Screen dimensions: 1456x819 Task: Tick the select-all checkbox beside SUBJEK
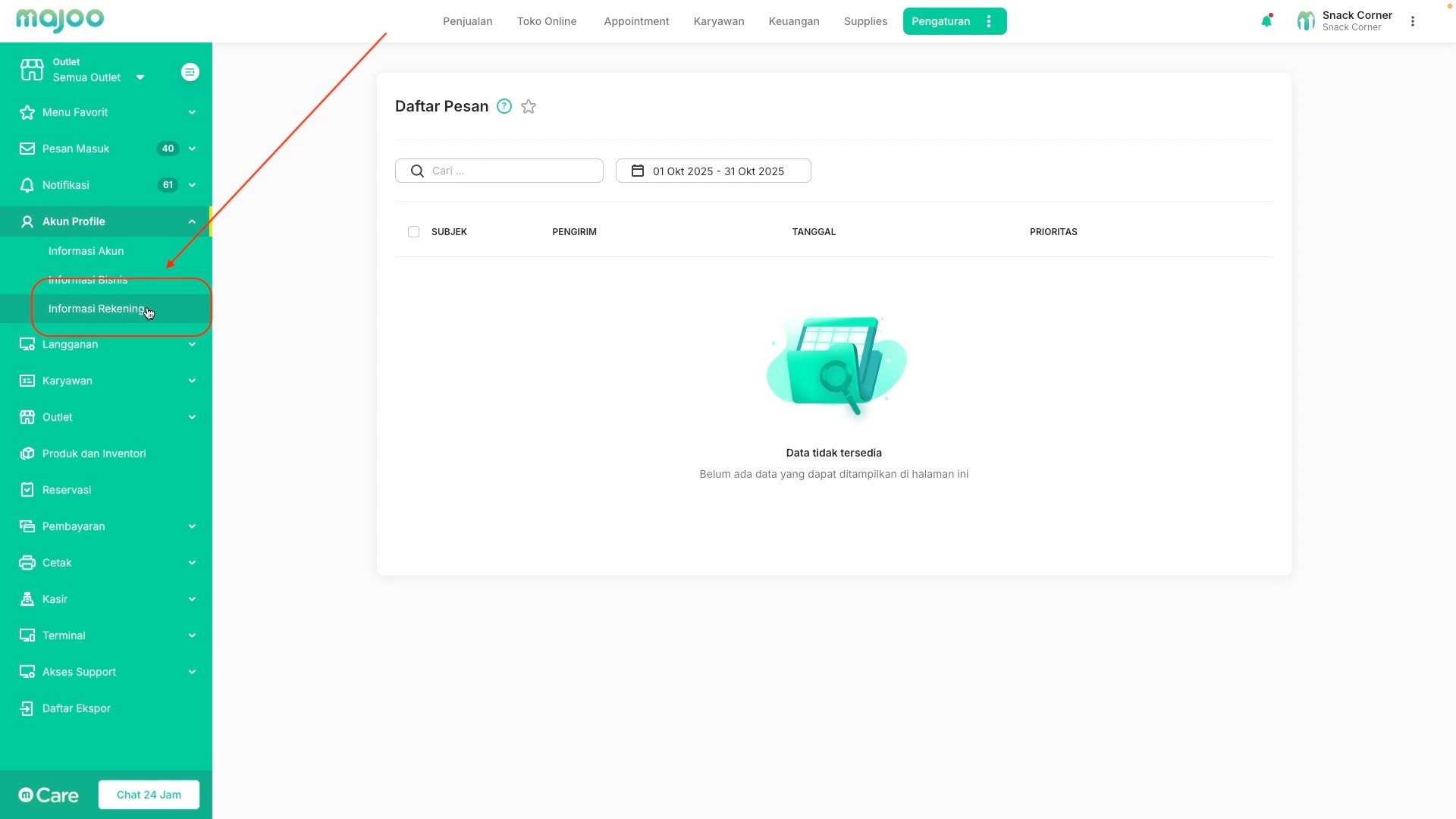click(413, 232)
